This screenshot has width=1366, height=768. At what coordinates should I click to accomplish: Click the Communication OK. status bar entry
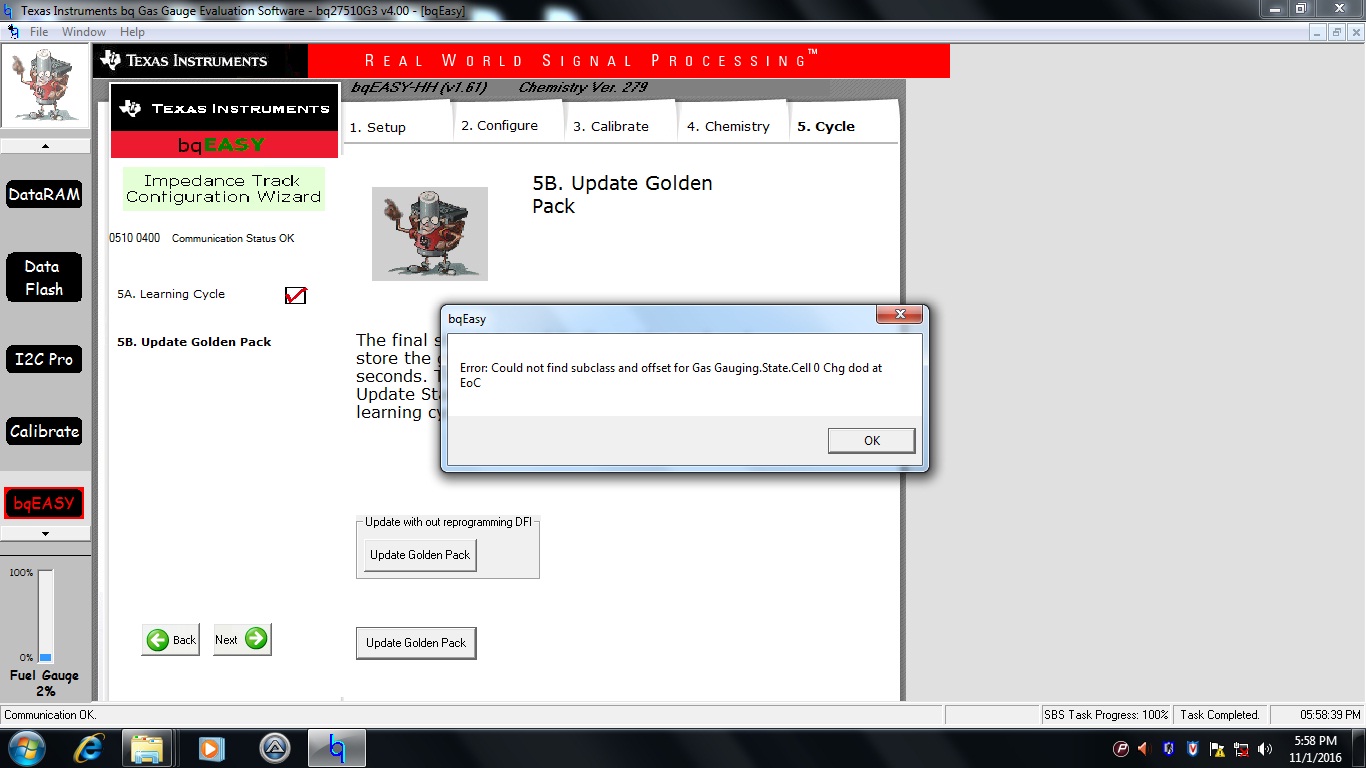click(x=50, y=715)
